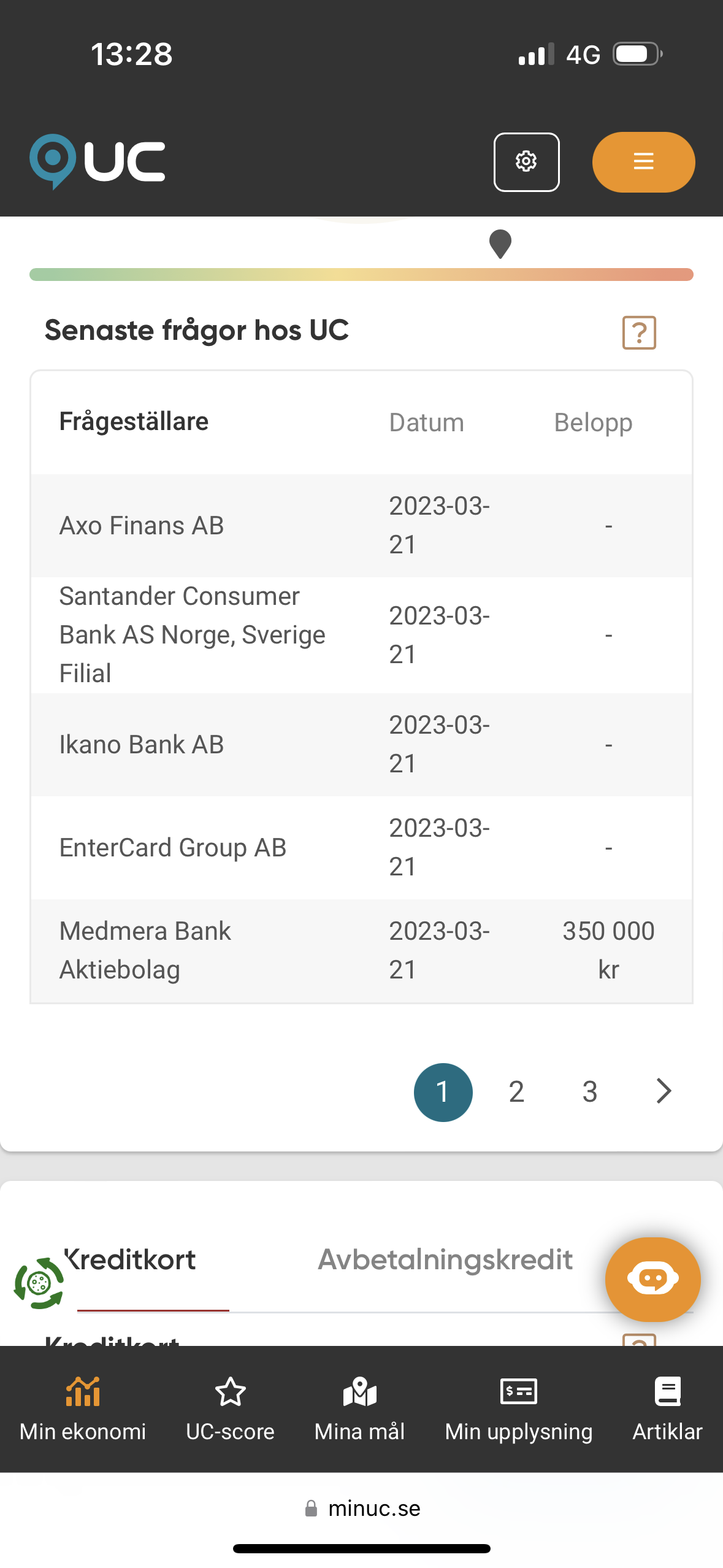
Task: Open Min ekonomi in the bottom navigation
Action: pyautogui.click(x=83, y=1409)
